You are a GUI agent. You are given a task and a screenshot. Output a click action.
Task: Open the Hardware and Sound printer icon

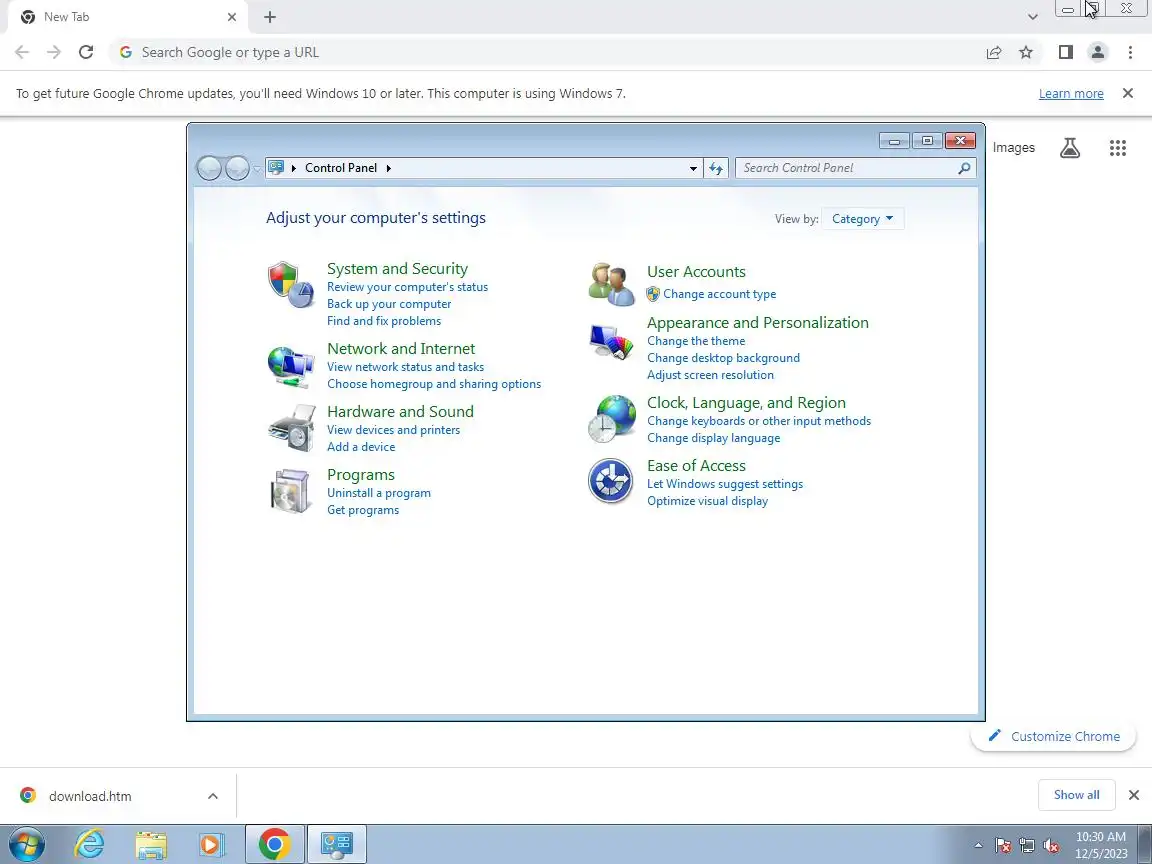coord(291,428)
